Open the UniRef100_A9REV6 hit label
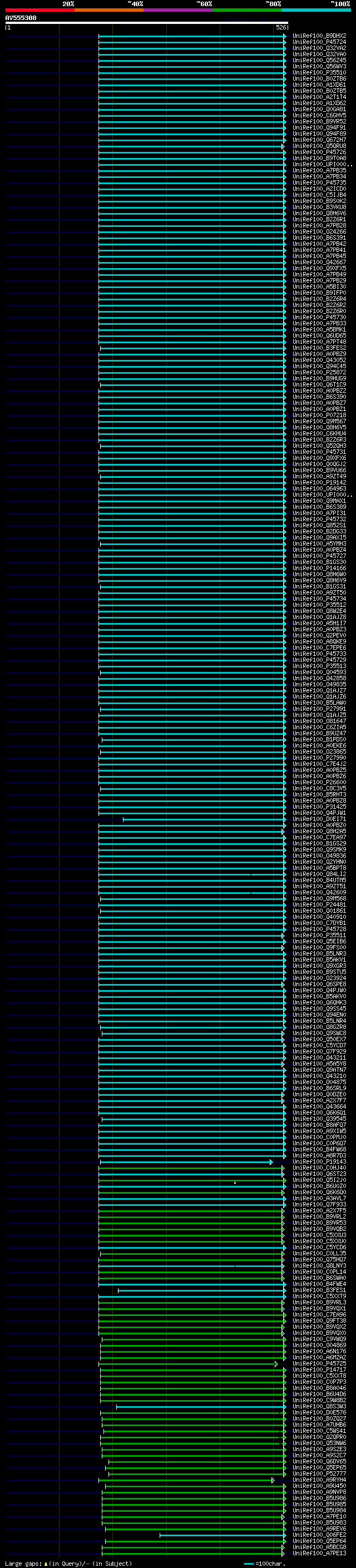 319,1529
